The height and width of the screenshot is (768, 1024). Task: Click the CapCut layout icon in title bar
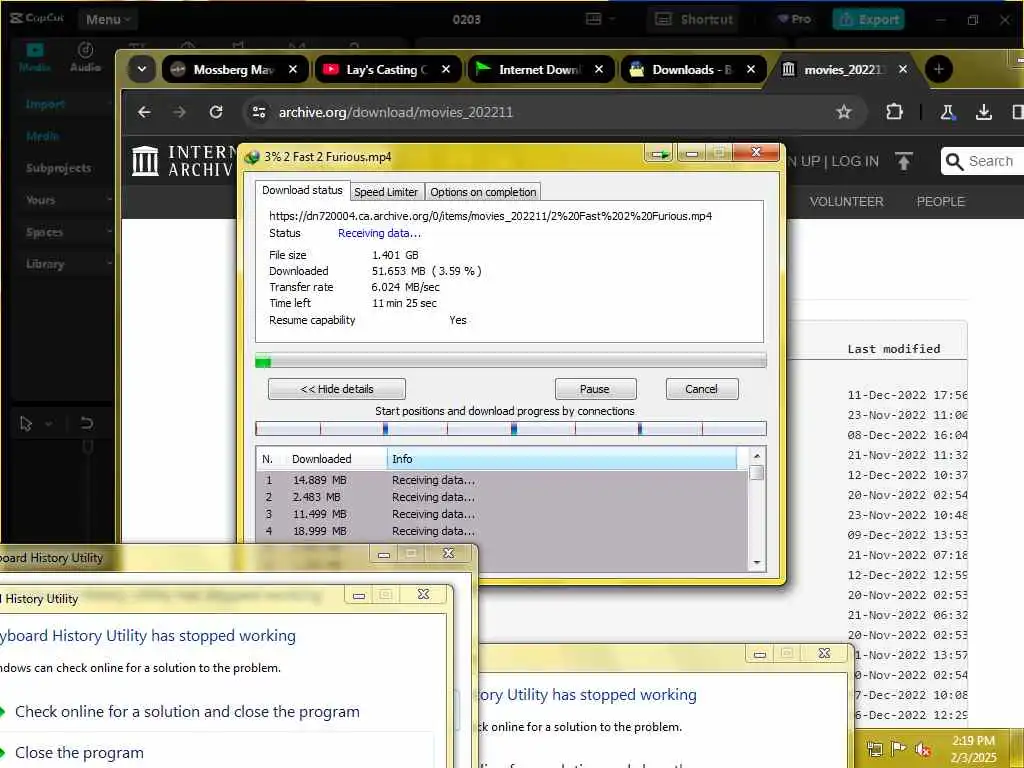(593, 19)
